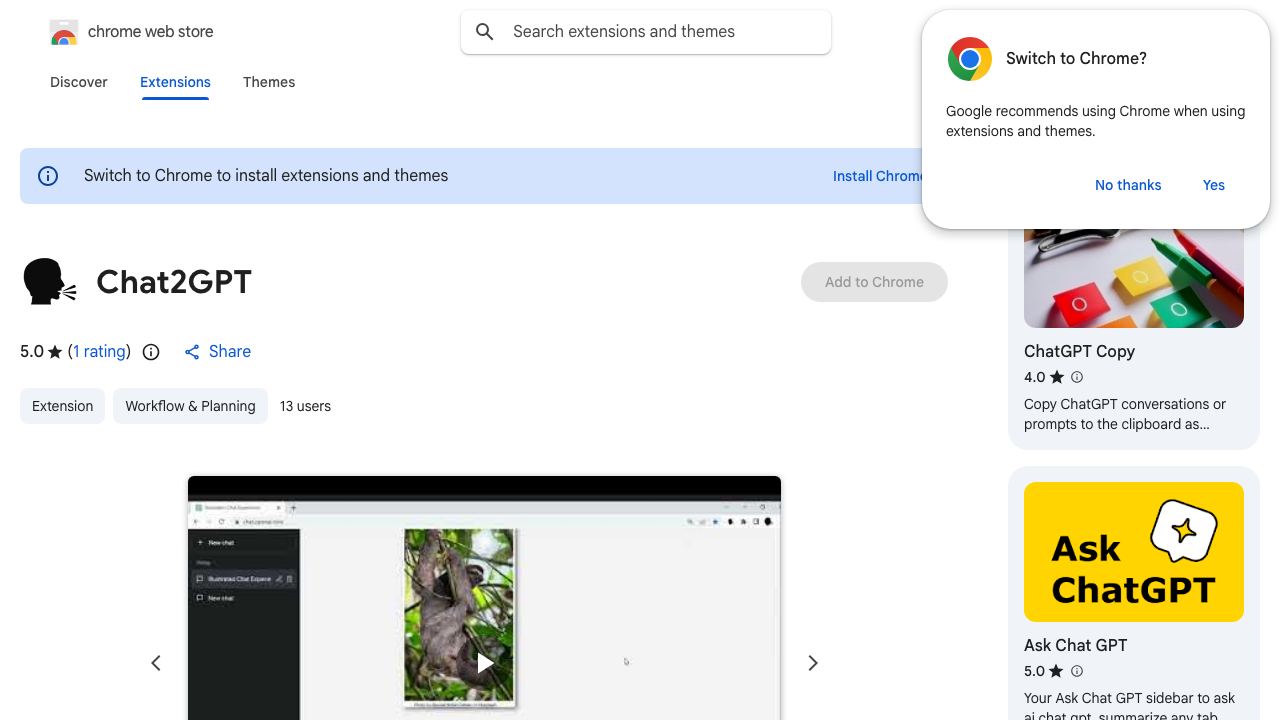
Task: Click the Install Chrome link
Action: click(x=879, y=176)
